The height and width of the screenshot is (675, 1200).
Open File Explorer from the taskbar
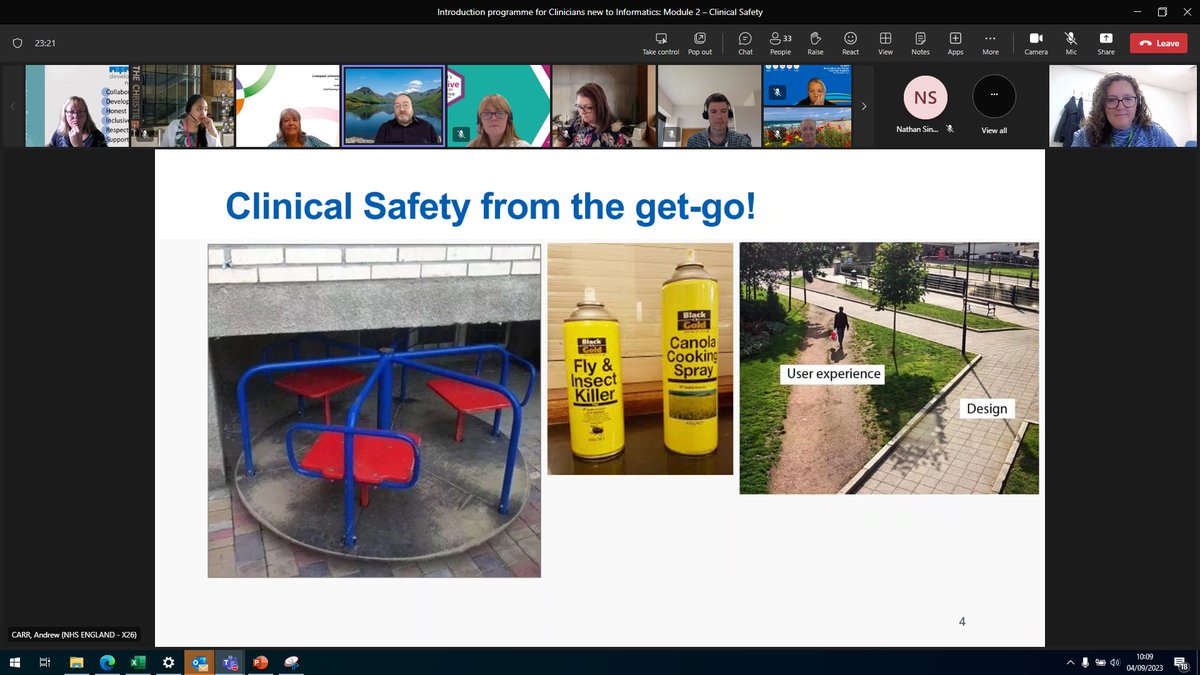(x=76, y=662)
